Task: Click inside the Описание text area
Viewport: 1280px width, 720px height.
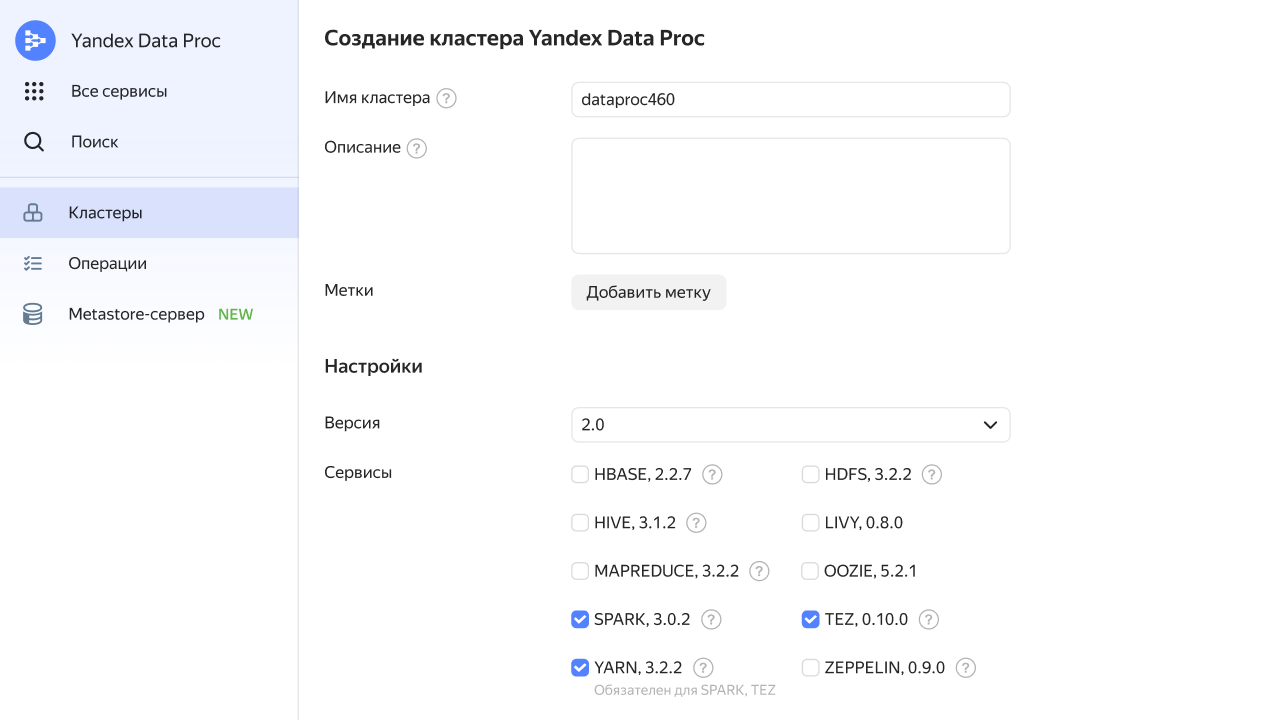Action: (790, 196)
